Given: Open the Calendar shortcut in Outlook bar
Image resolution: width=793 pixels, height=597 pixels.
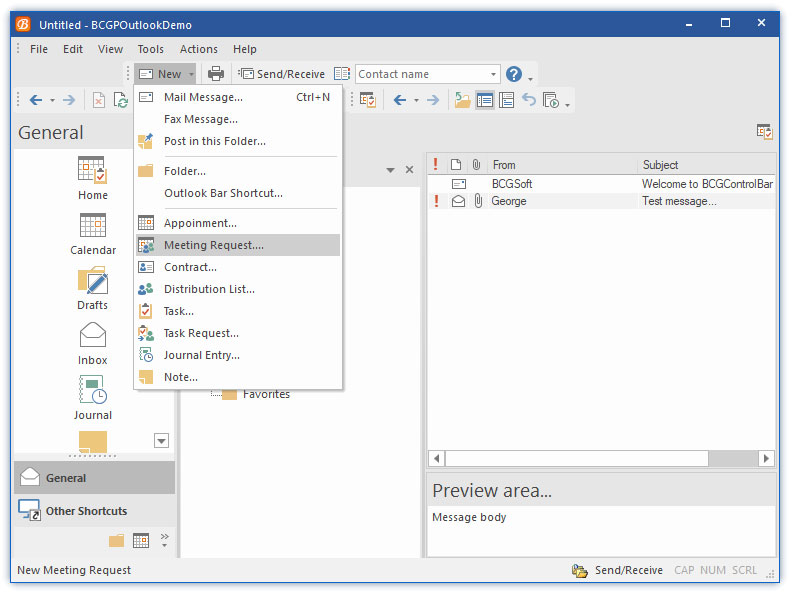Looking at the screenshot, I should coord(93,227).
